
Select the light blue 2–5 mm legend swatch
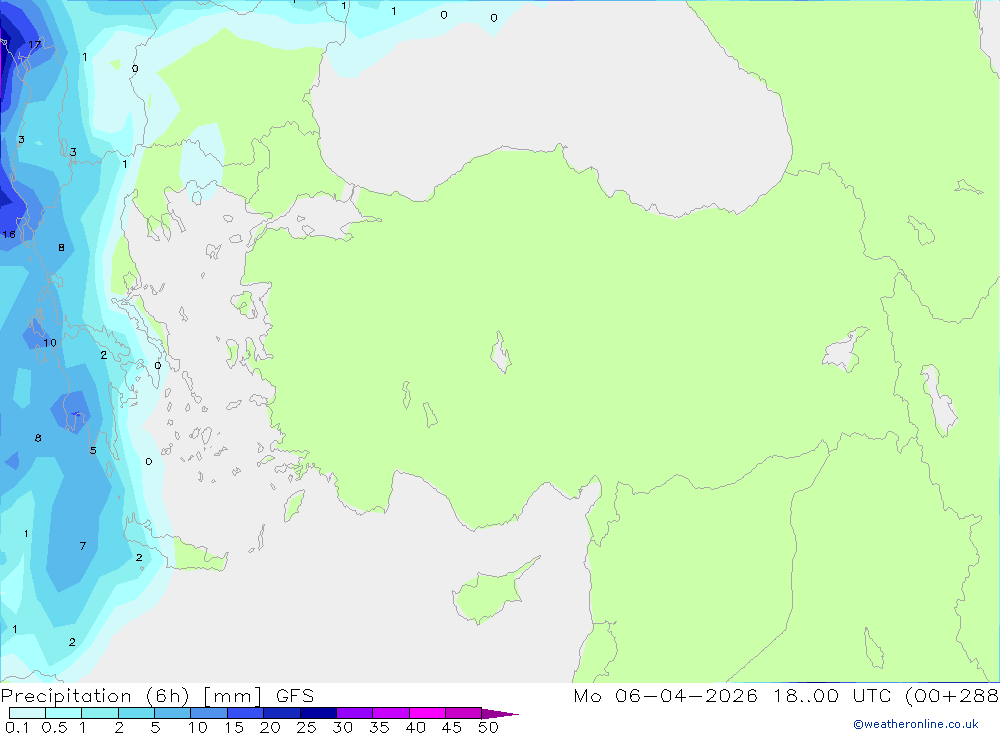136,713
